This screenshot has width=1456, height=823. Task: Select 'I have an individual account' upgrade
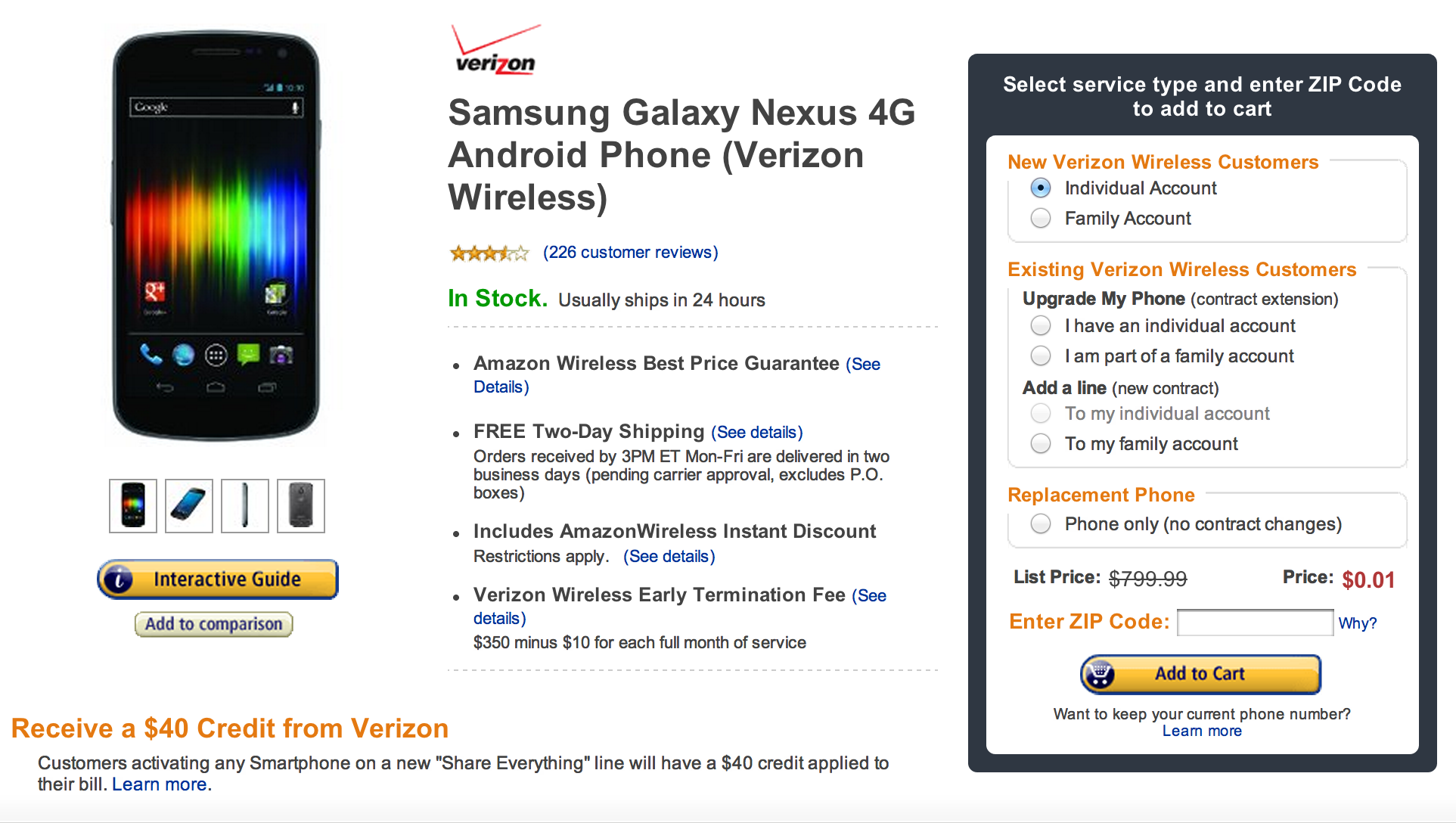[x=1041, y=326]
